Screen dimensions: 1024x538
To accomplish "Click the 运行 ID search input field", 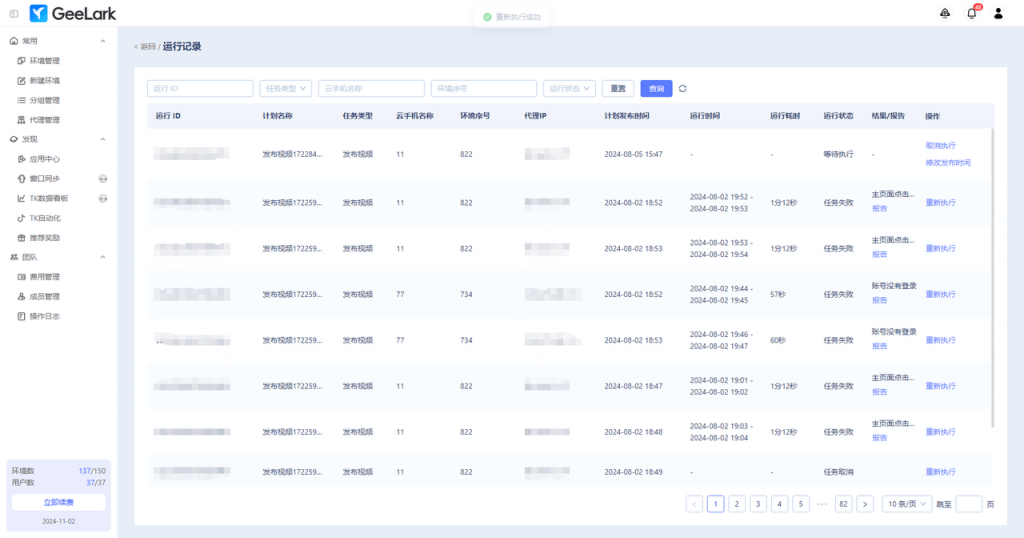I will [x=200, y=89].
